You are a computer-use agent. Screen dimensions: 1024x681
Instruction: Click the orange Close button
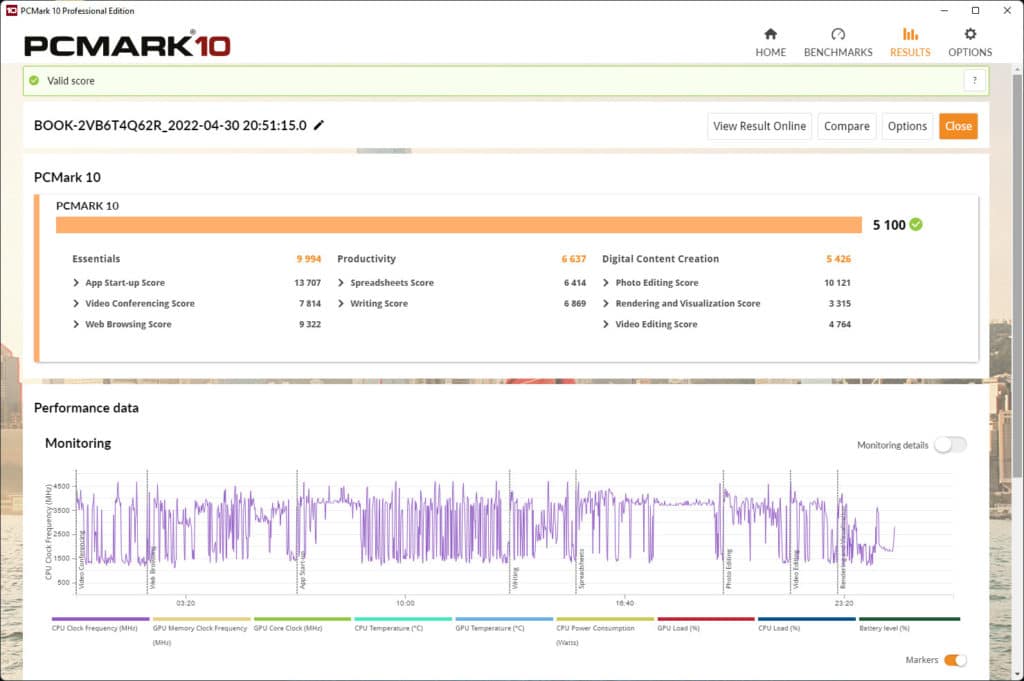point(958,126)
